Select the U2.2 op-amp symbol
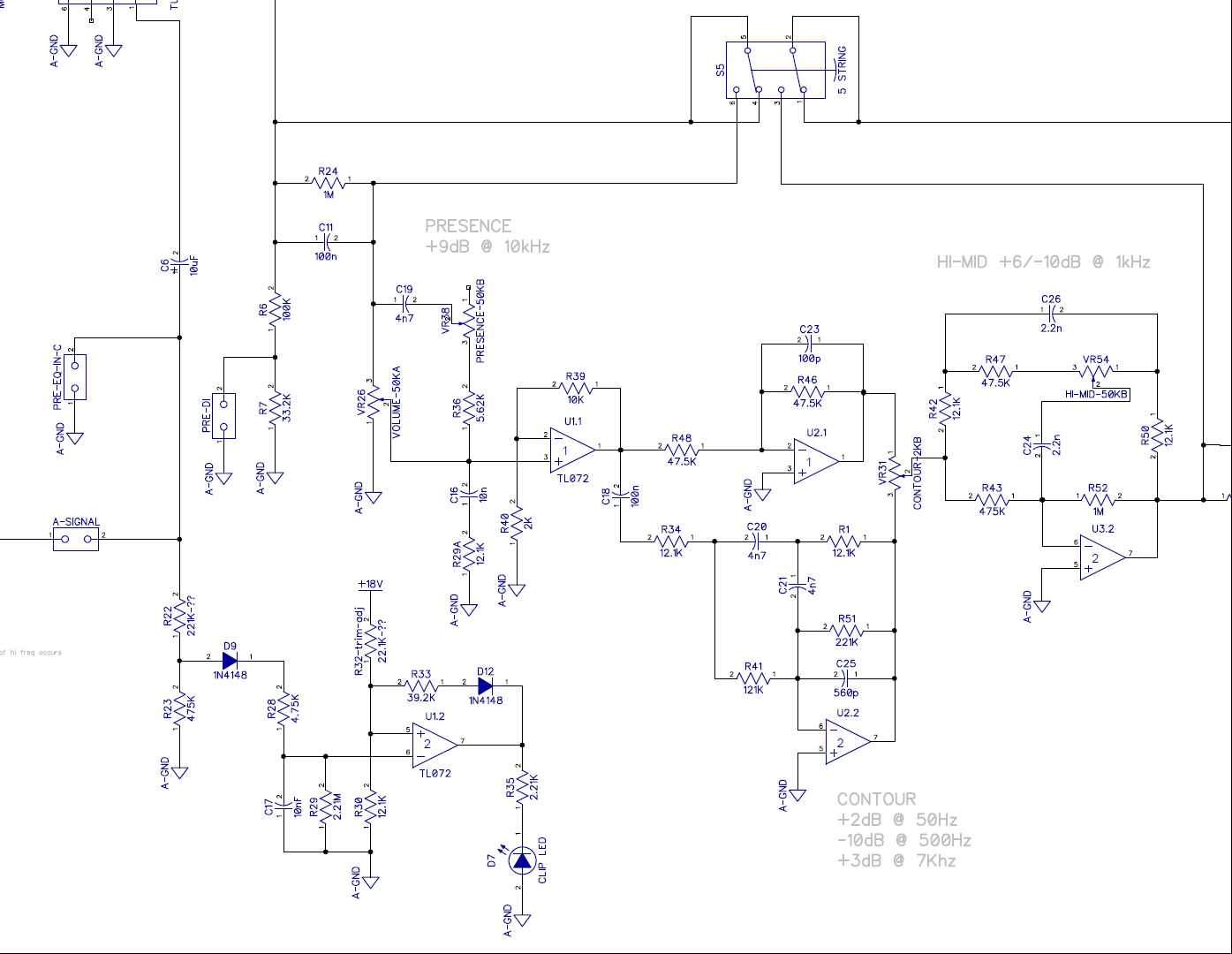The image size is (1232, 954). tap(848, 741)
